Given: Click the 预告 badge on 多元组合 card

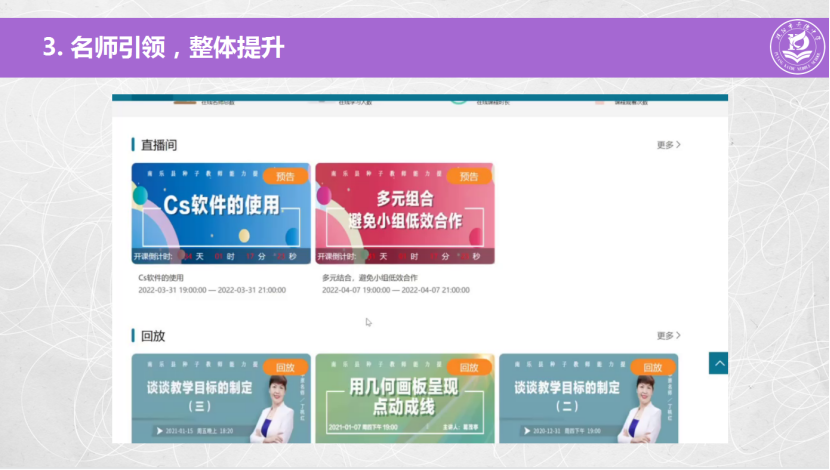Looking at the screenshot, I should (468, 176).
